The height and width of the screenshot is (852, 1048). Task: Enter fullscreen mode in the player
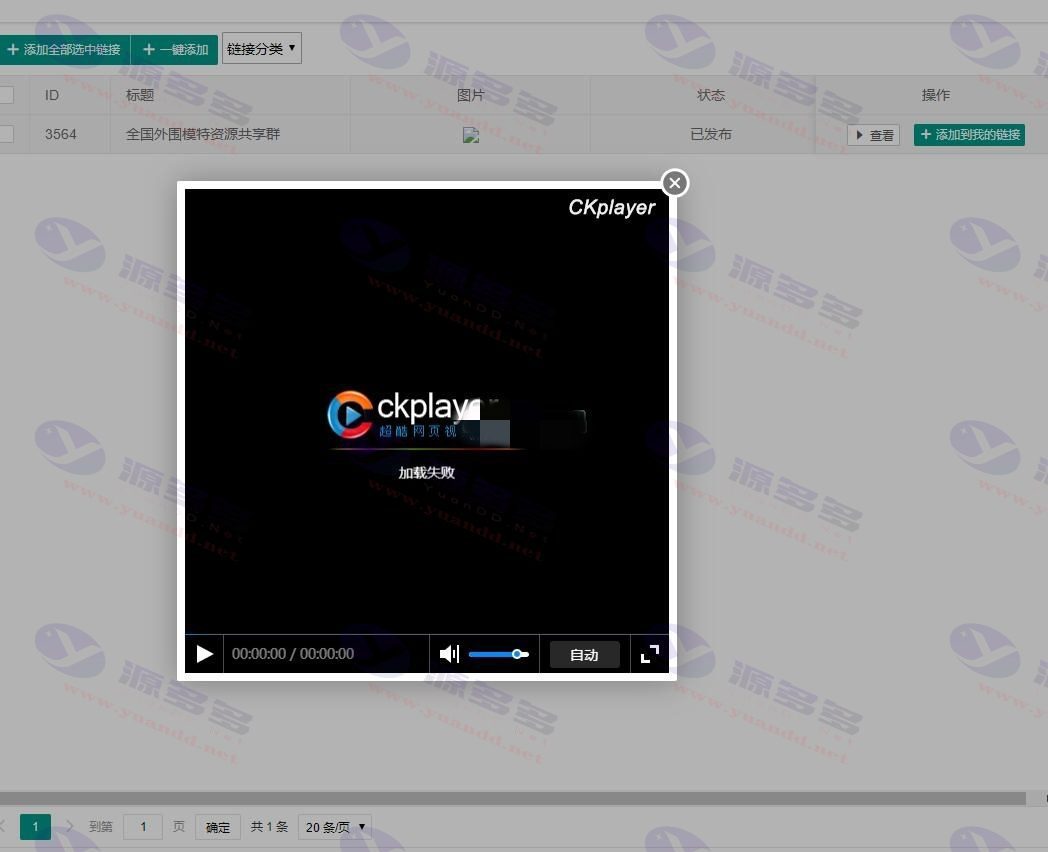pos(650,654)
